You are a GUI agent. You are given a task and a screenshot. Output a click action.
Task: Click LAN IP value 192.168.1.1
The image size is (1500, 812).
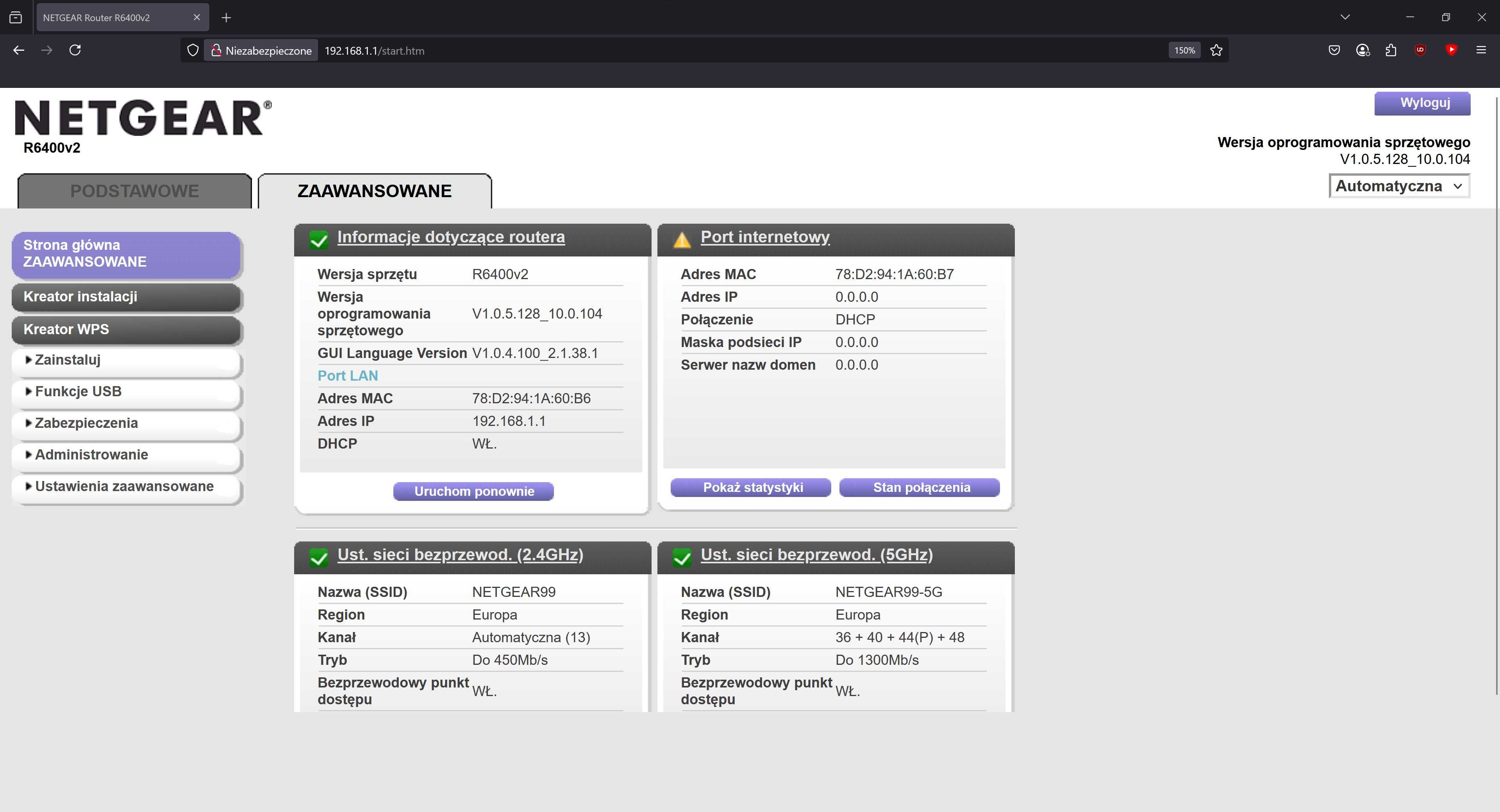[509, 422]
